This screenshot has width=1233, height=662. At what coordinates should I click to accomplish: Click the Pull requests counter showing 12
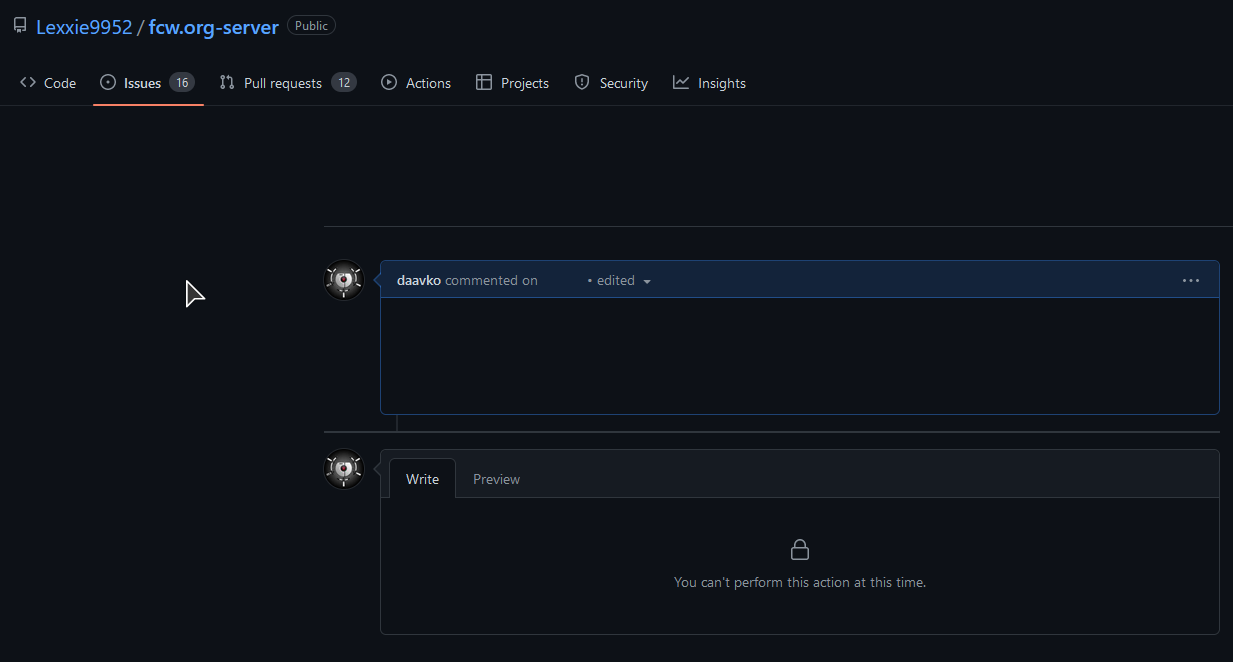[x=344, y=83]
